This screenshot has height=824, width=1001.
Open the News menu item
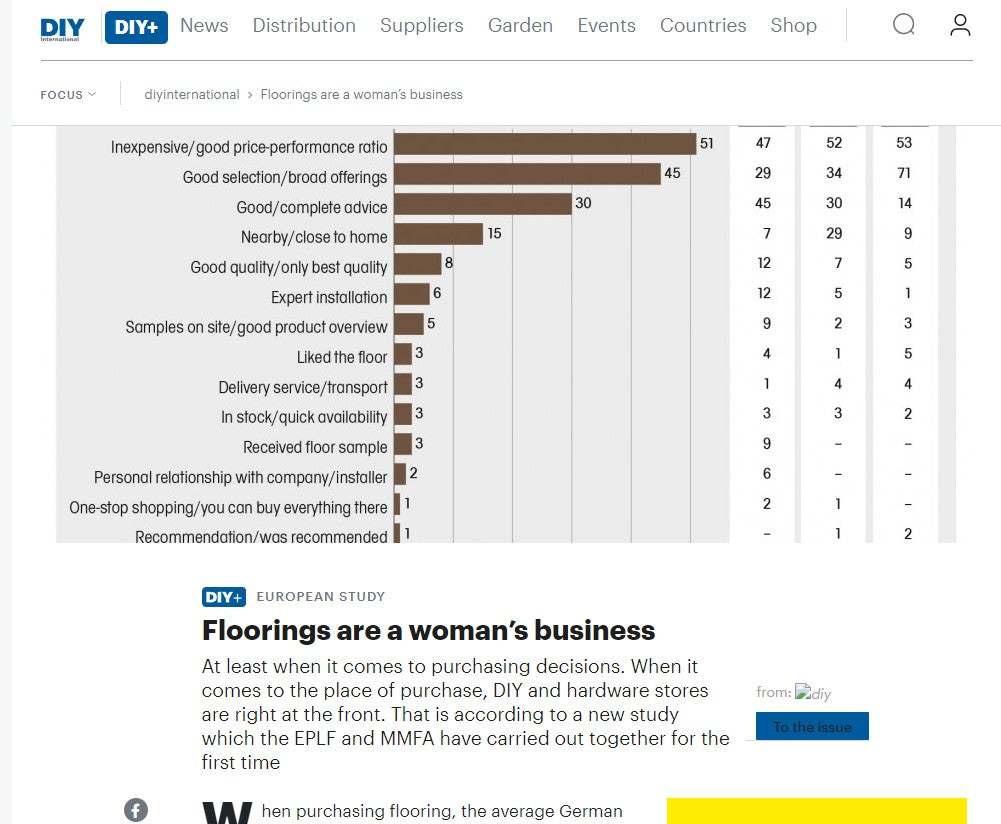(204, 26)
